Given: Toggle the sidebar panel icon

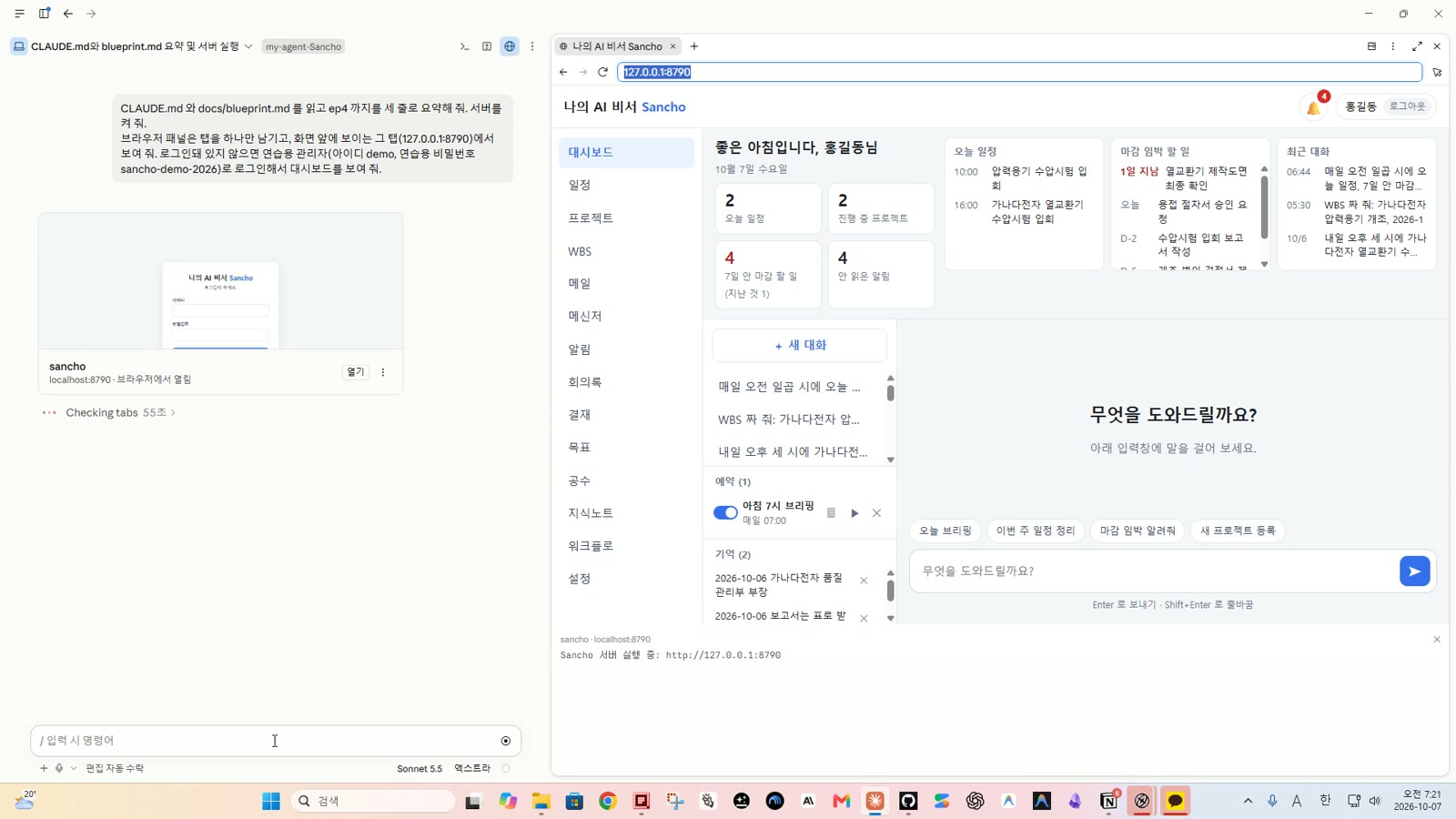Looking at the screenshot, I should click(44, 14).
